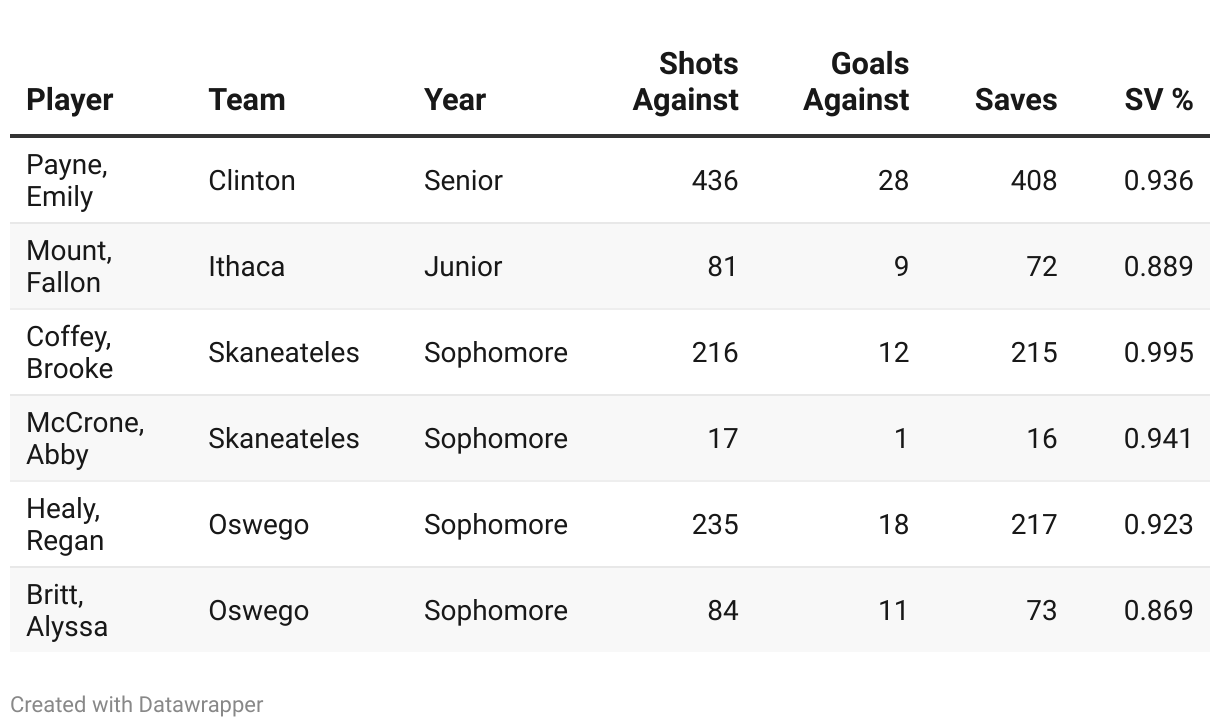1220x728 pixels.
Task: Click the Ithaca team cell
Action: [246, 267]
